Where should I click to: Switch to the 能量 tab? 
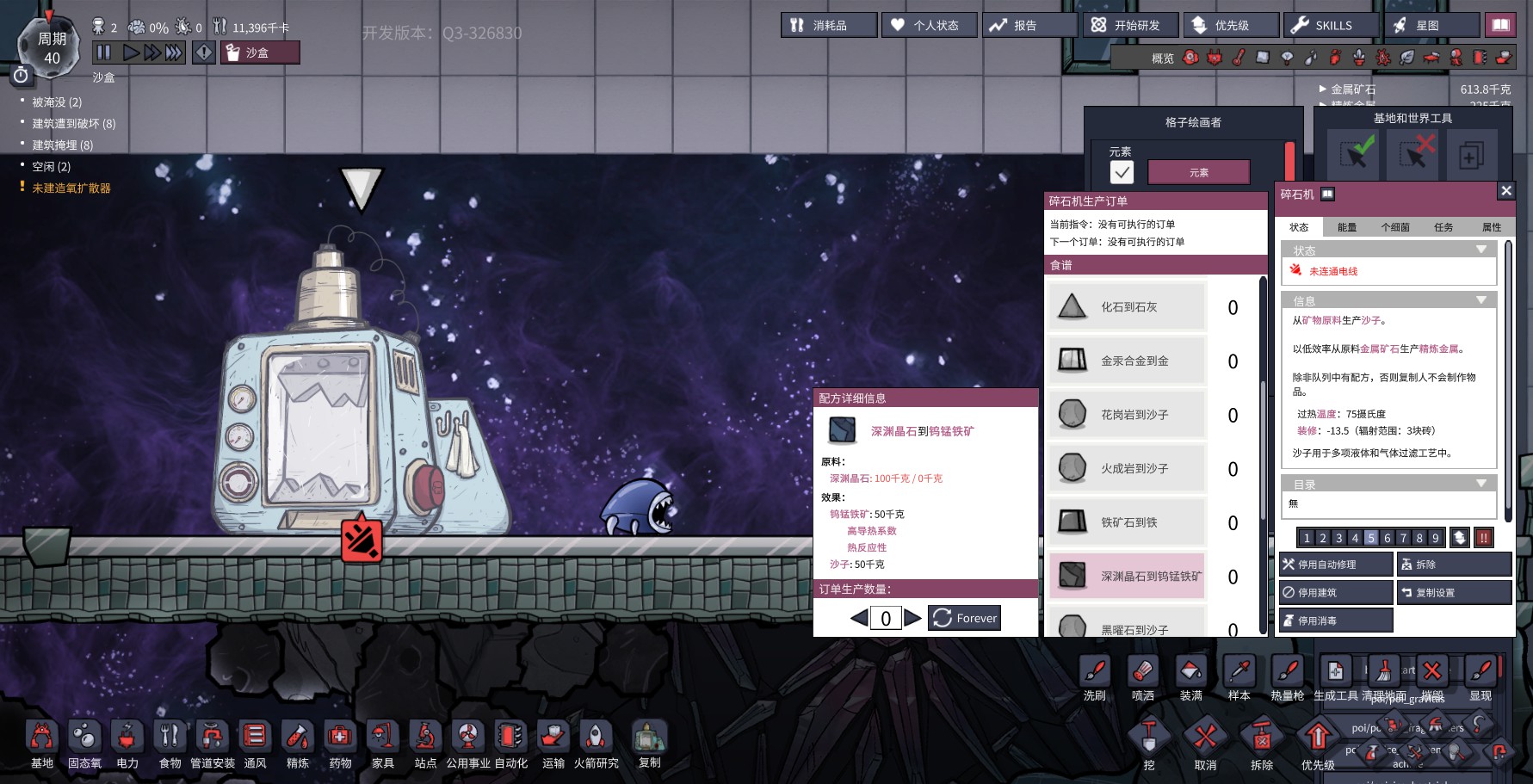coord(1347,227)
